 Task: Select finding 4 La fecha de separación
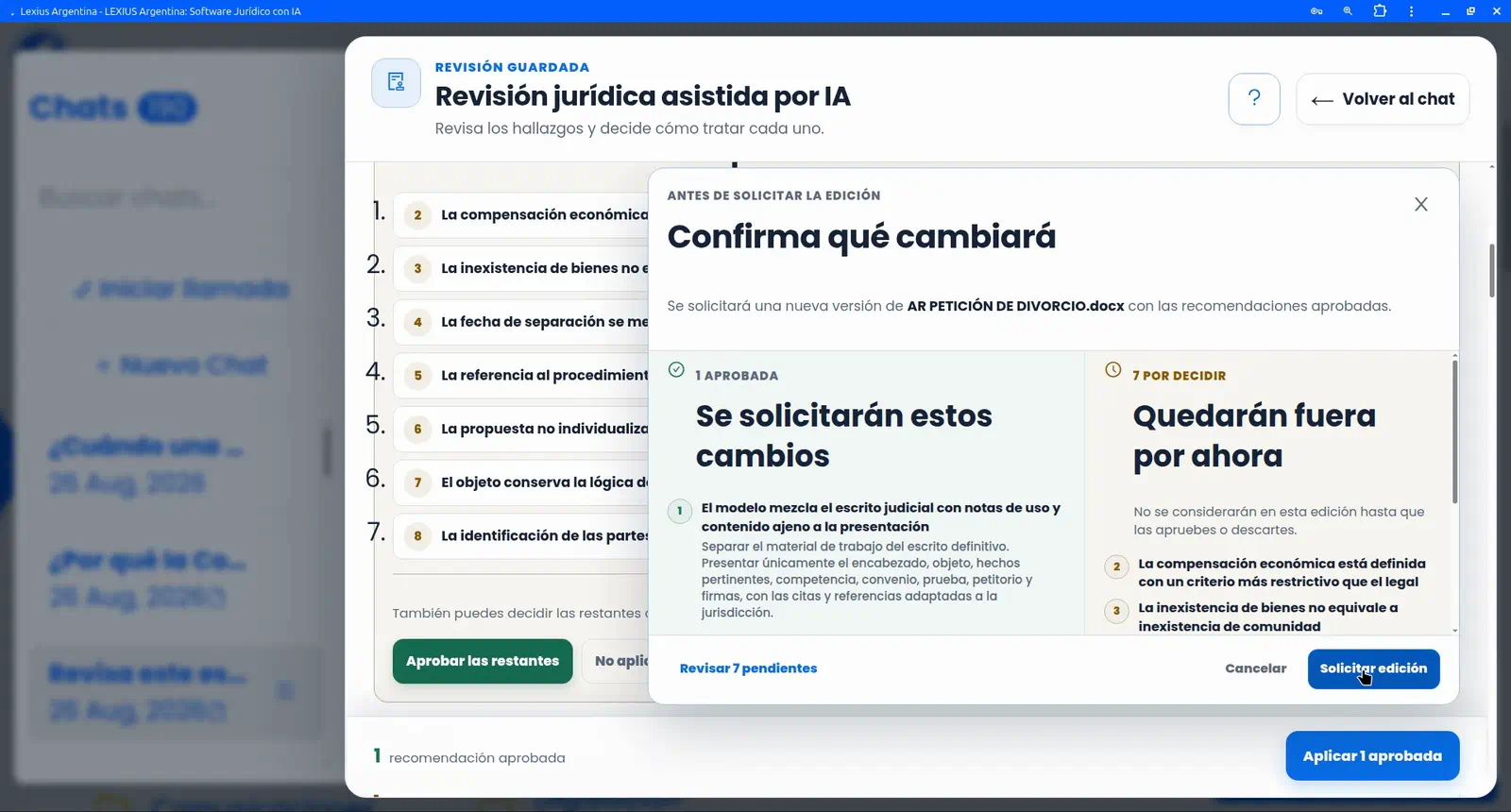521,322
